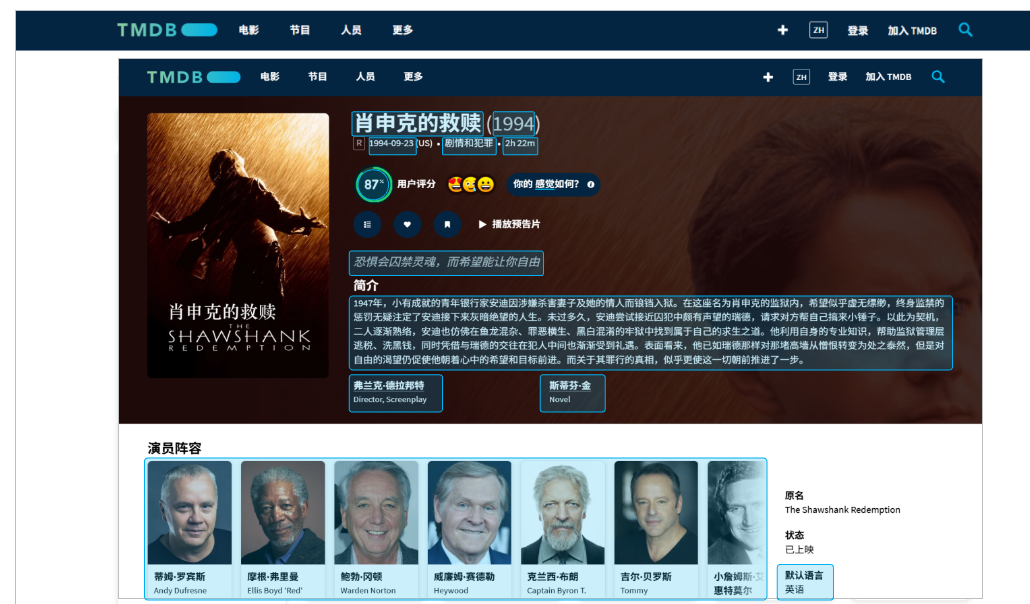Open the search magnifier in embedded page header

[x=938, y=77]
